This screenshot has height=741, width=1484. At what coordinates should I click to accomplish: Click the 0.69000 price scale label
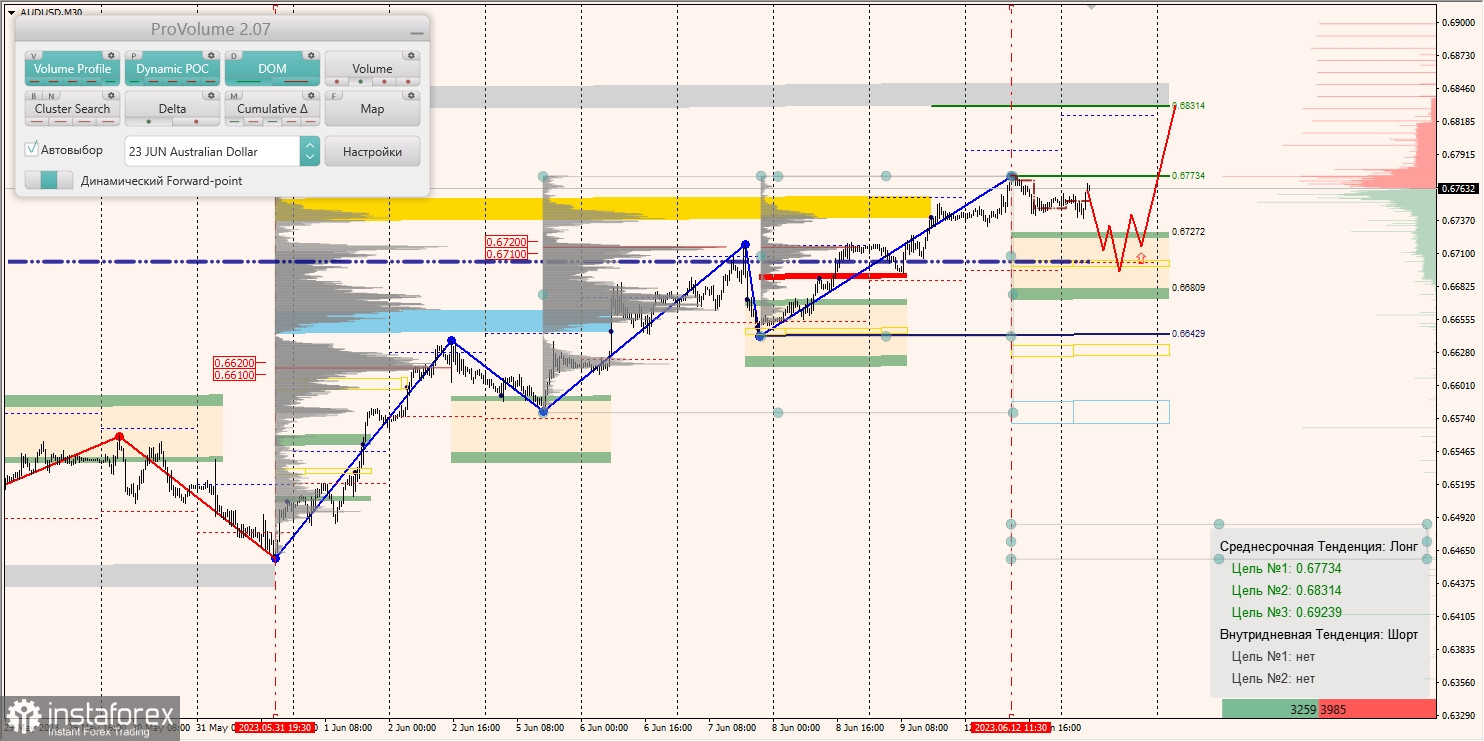[x=1459, y=22]
